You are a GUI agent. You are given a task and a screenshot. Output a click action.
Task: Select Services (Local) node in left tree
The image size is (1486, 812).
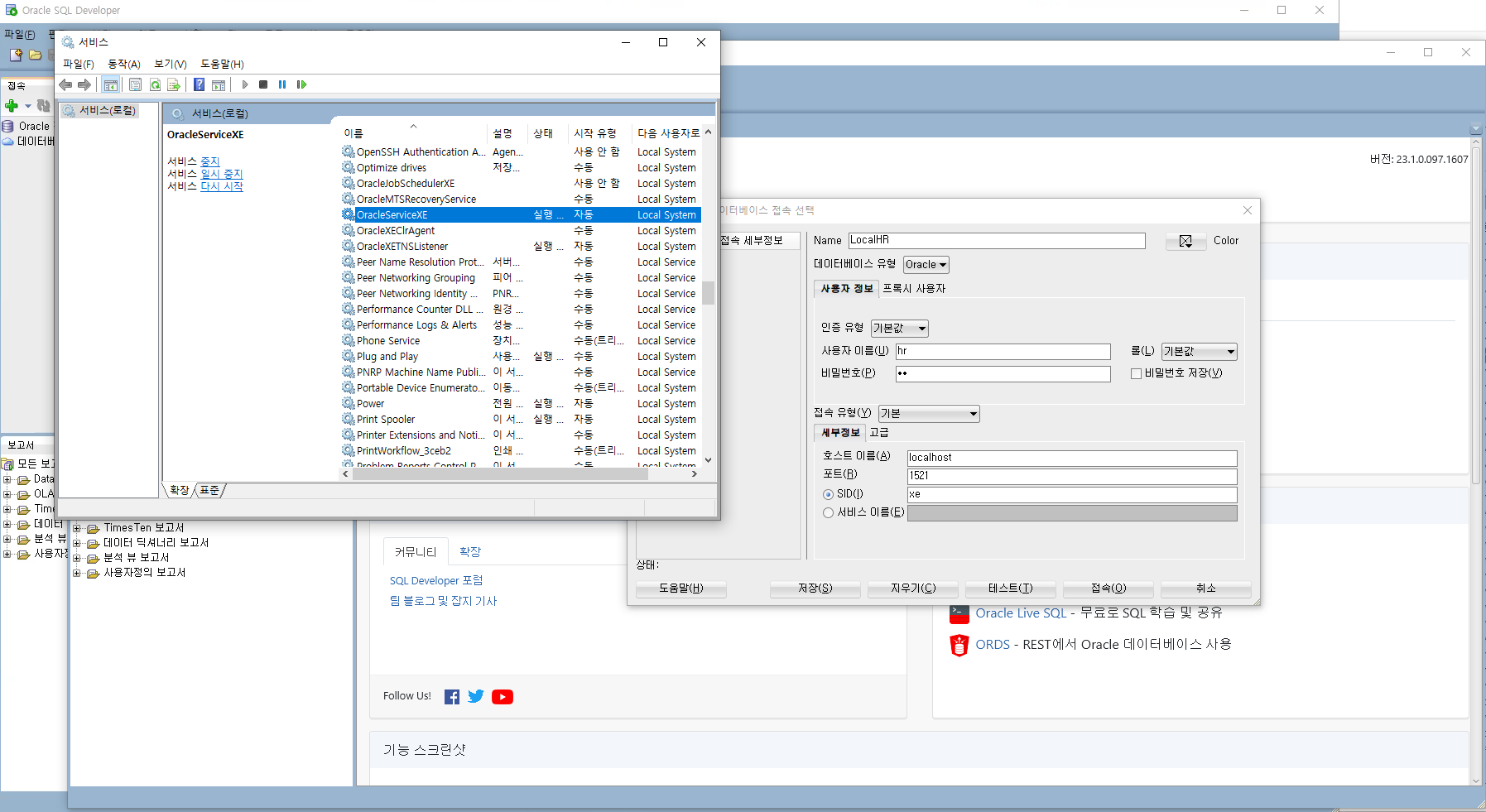[99, 111]
